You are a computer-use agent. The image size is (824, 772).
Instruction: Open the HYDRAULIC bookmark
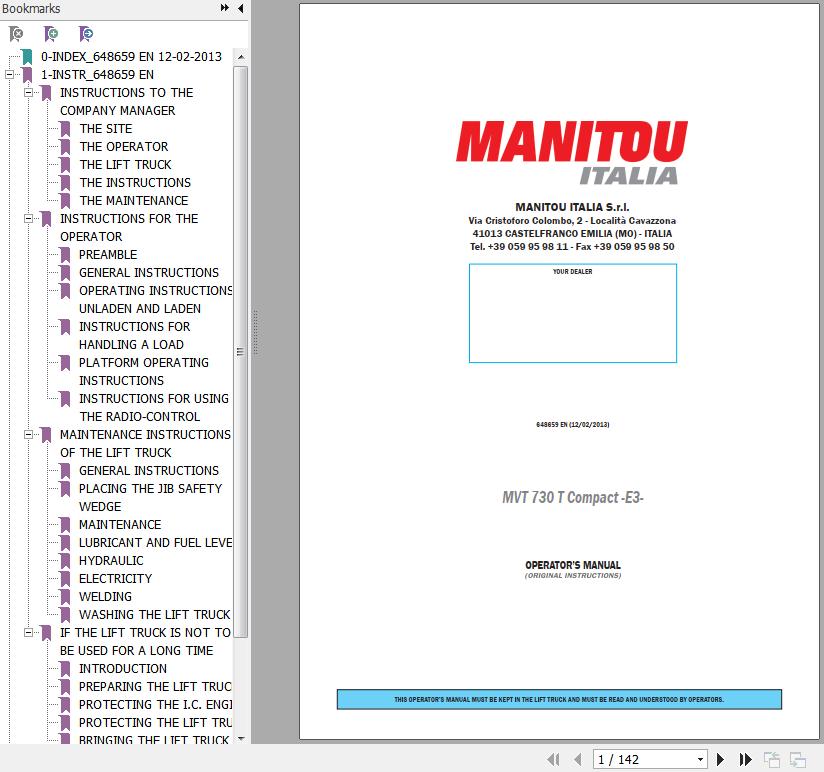click(111, 561)
